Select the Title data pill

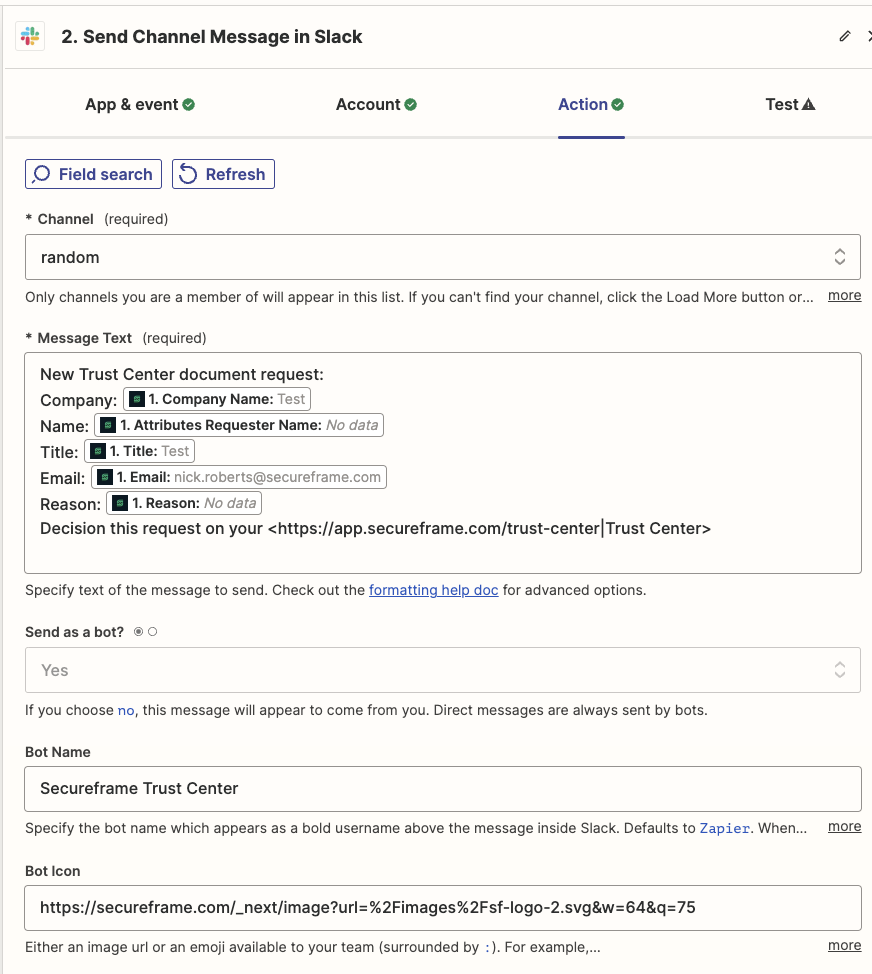[x=139, y=451]
